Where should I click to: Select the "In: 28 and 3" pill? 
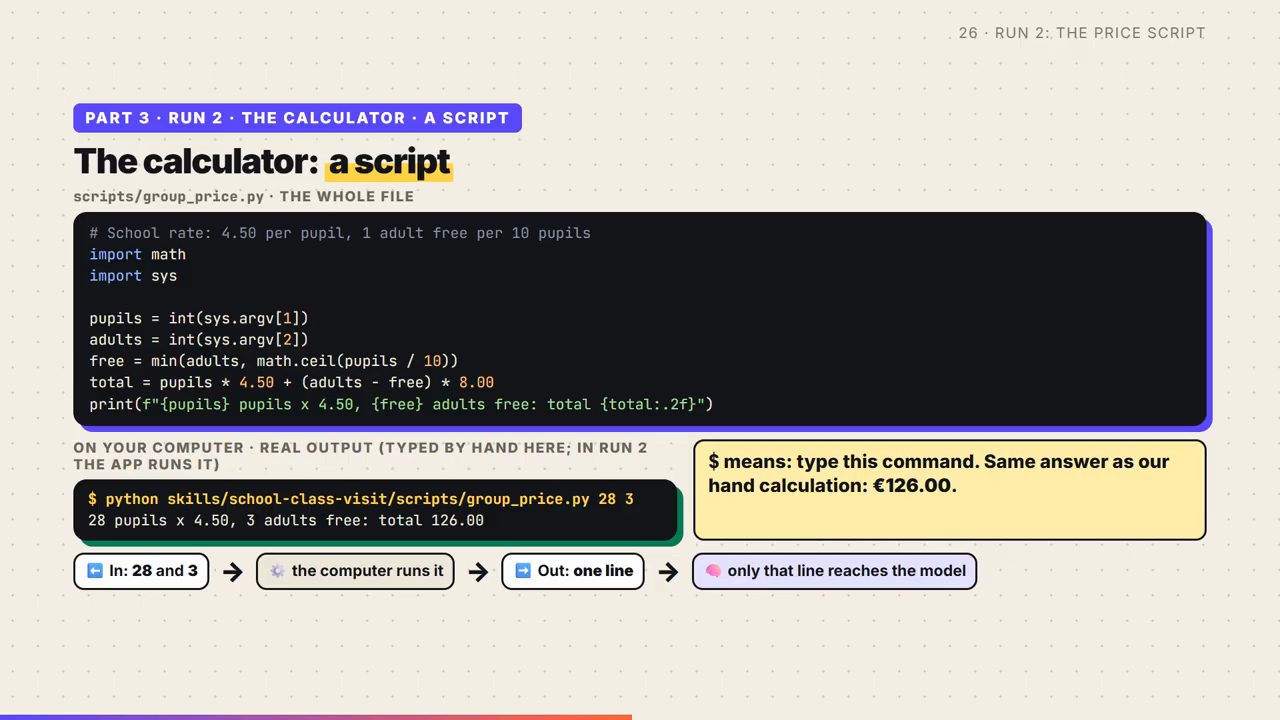pos(141,571)
